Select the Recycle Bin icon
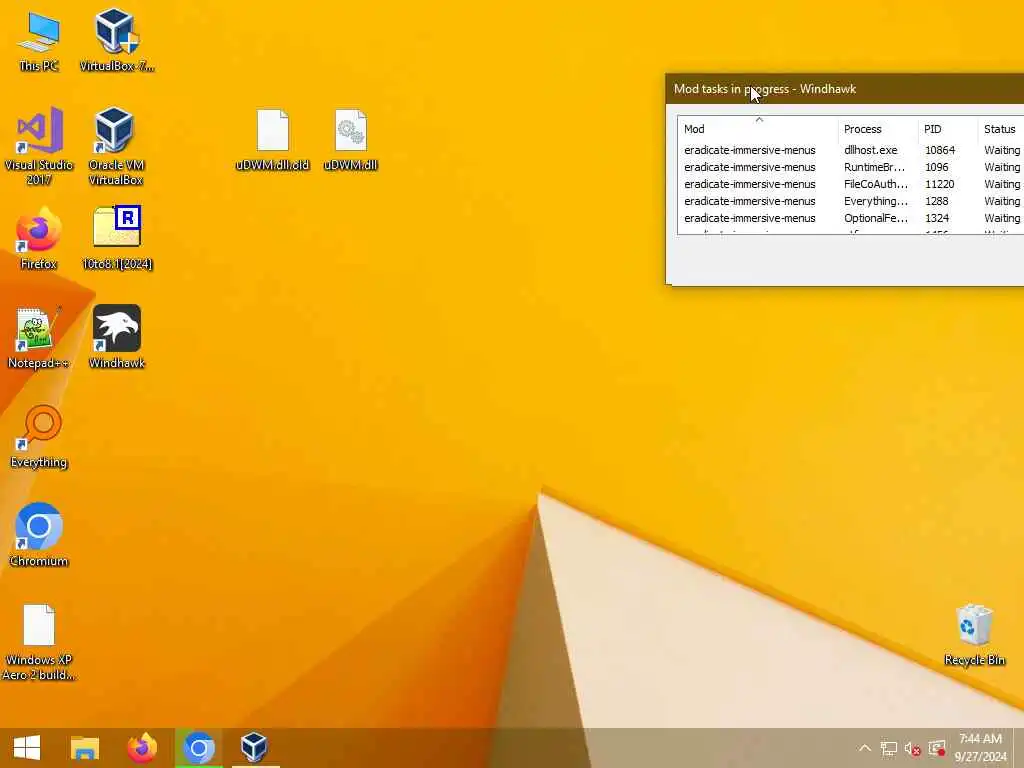Screen dimensions: 1024x768 [974, 635]
